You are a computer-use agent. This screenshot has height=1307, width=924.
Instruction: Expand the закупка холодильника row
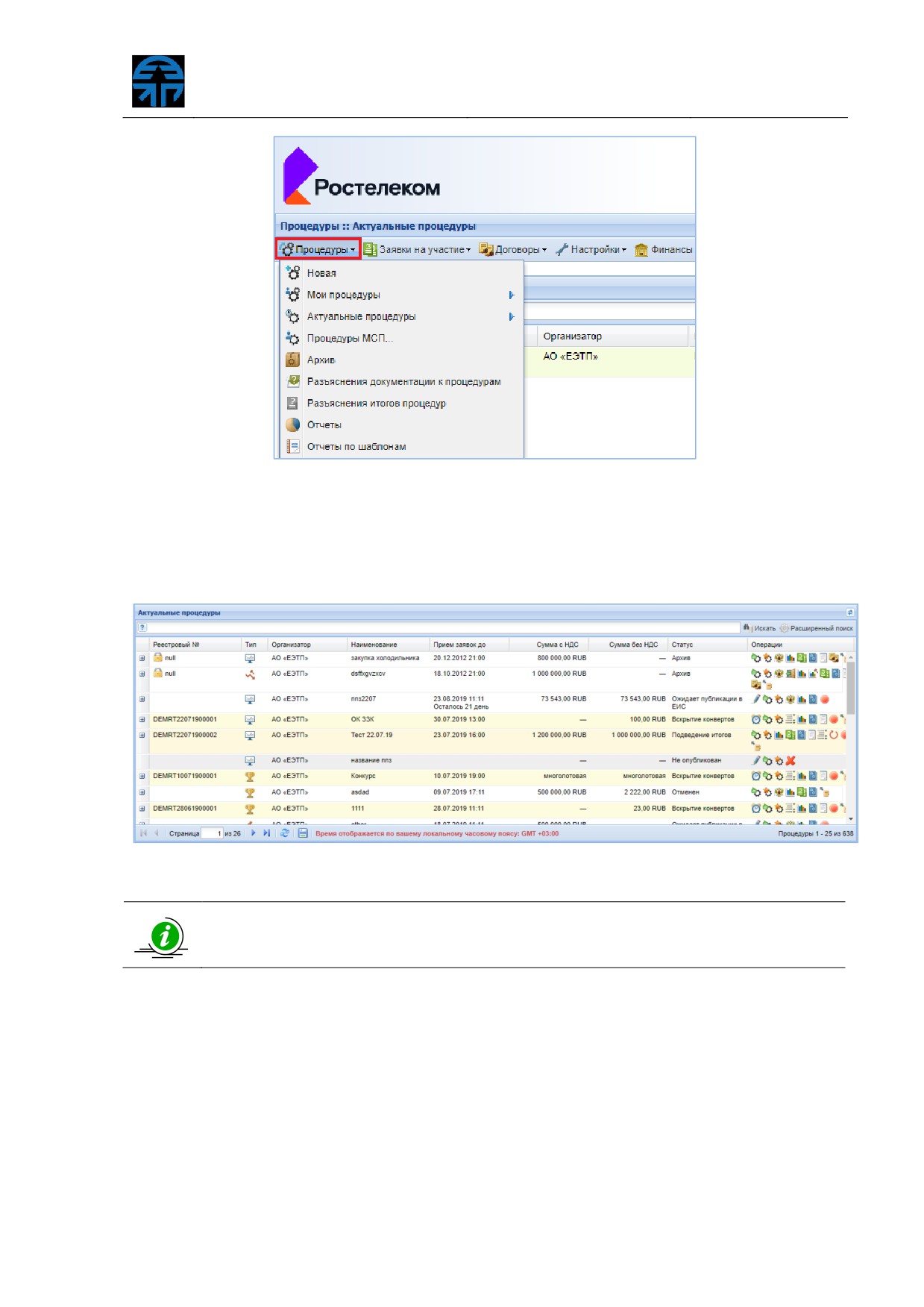tap(142, 658)
